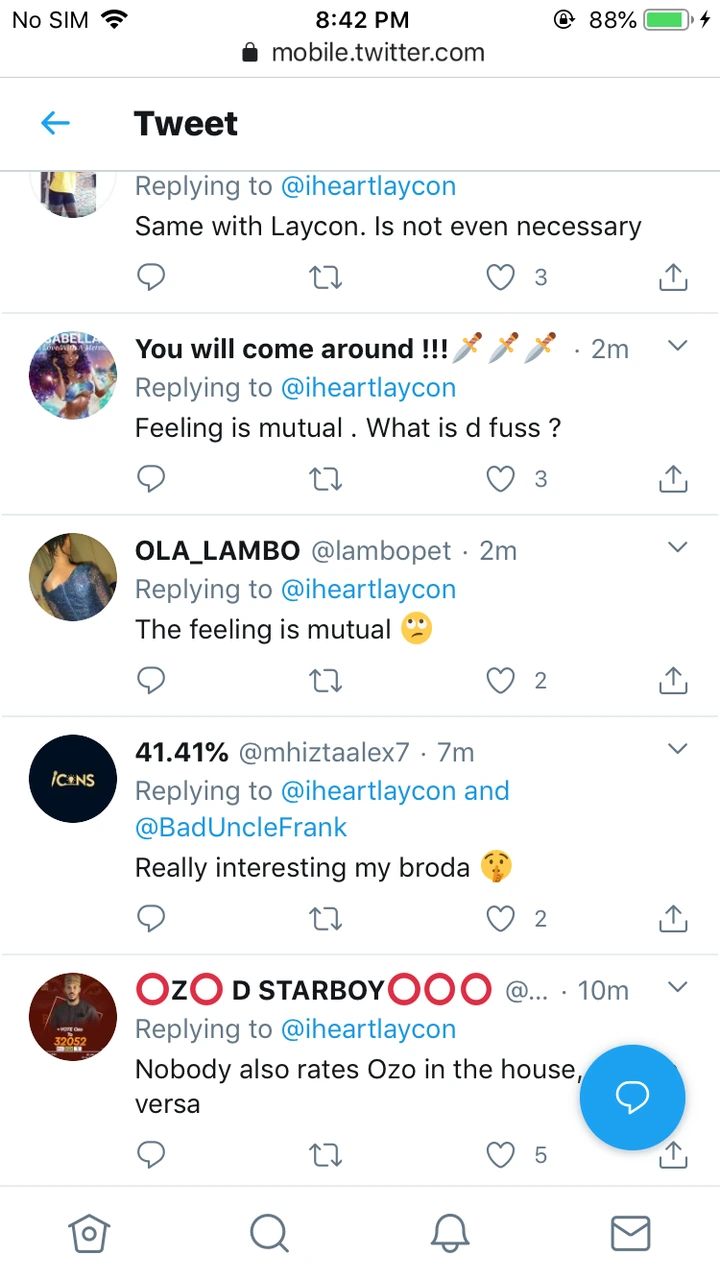720x1280 pixels.
Task: Open the chevron menu on 41.41%'s tweet
Action: coord(677,750)
